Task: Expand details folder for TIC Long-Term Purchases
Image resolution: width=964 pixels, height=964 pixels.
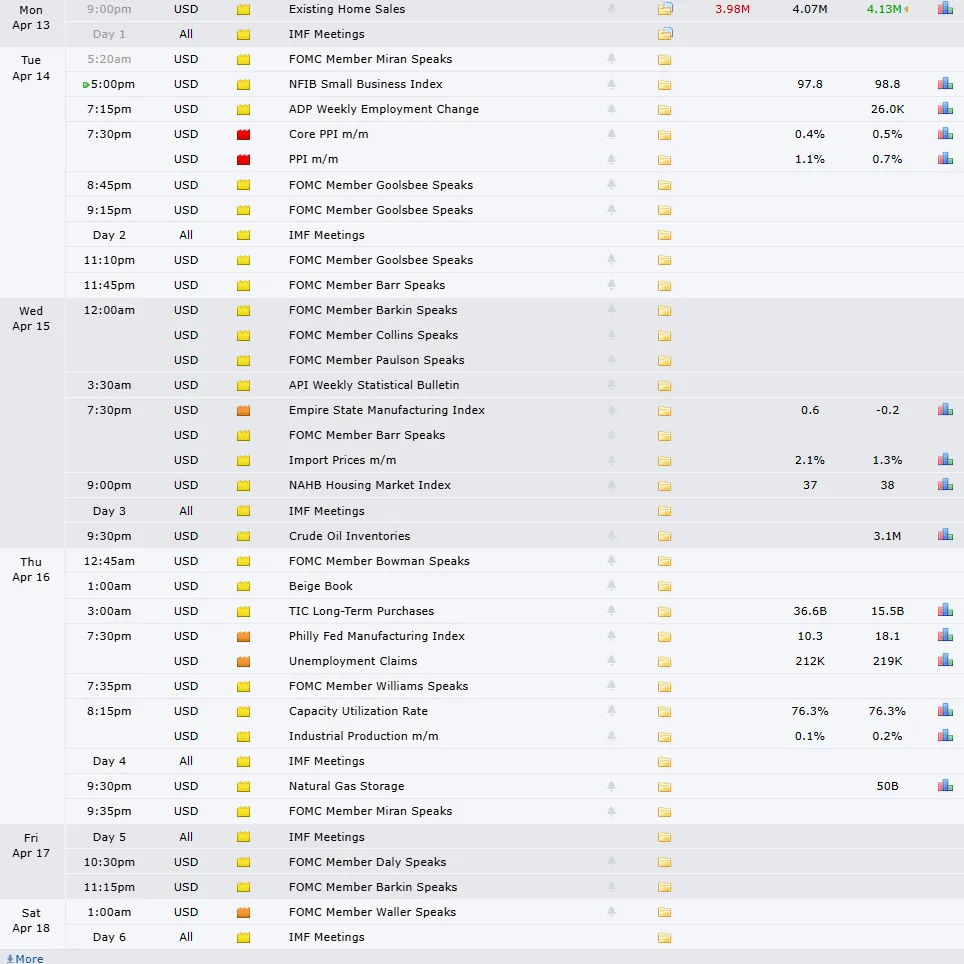Action: click(x=664, y=612)
